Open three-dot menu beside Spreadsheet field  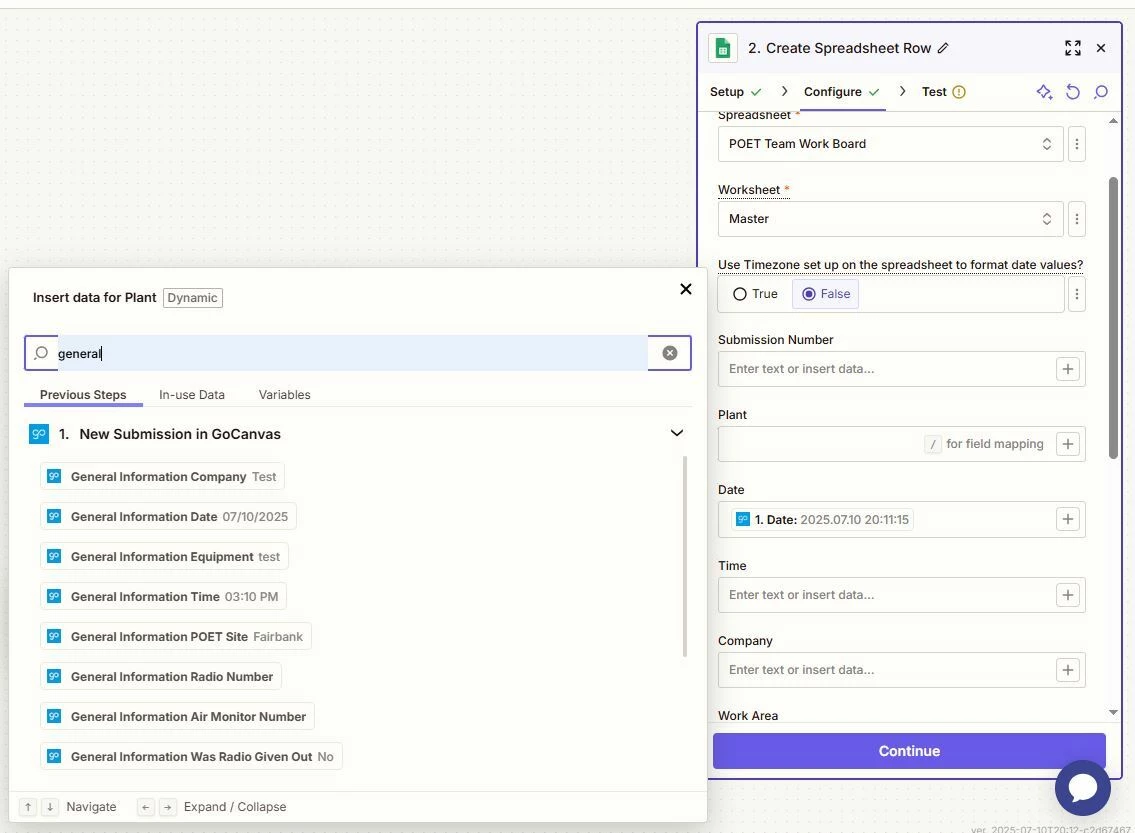point(1076,144)
